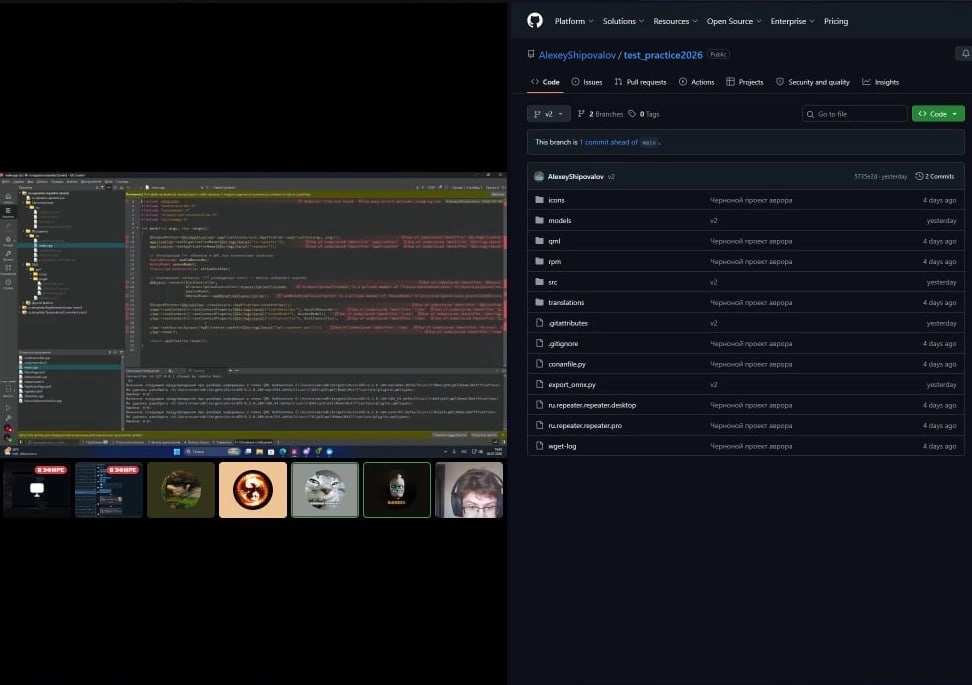Image resolution: width=972 pixels, height=685 pixels.
Task: Open Edit mode in Qt Creator sidebar
Action: coord(8,213)
